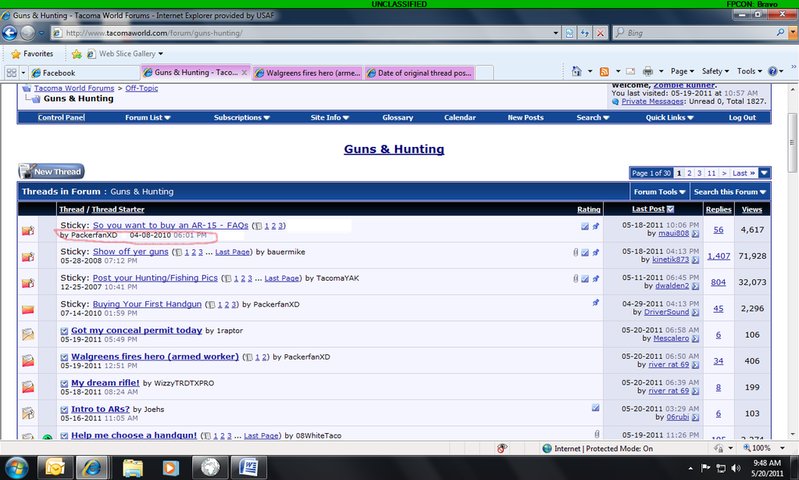This screenshot has width=799, height=480.
Task: Click the Log Out link
Action: pyautogui.click(x=742, y=118)
